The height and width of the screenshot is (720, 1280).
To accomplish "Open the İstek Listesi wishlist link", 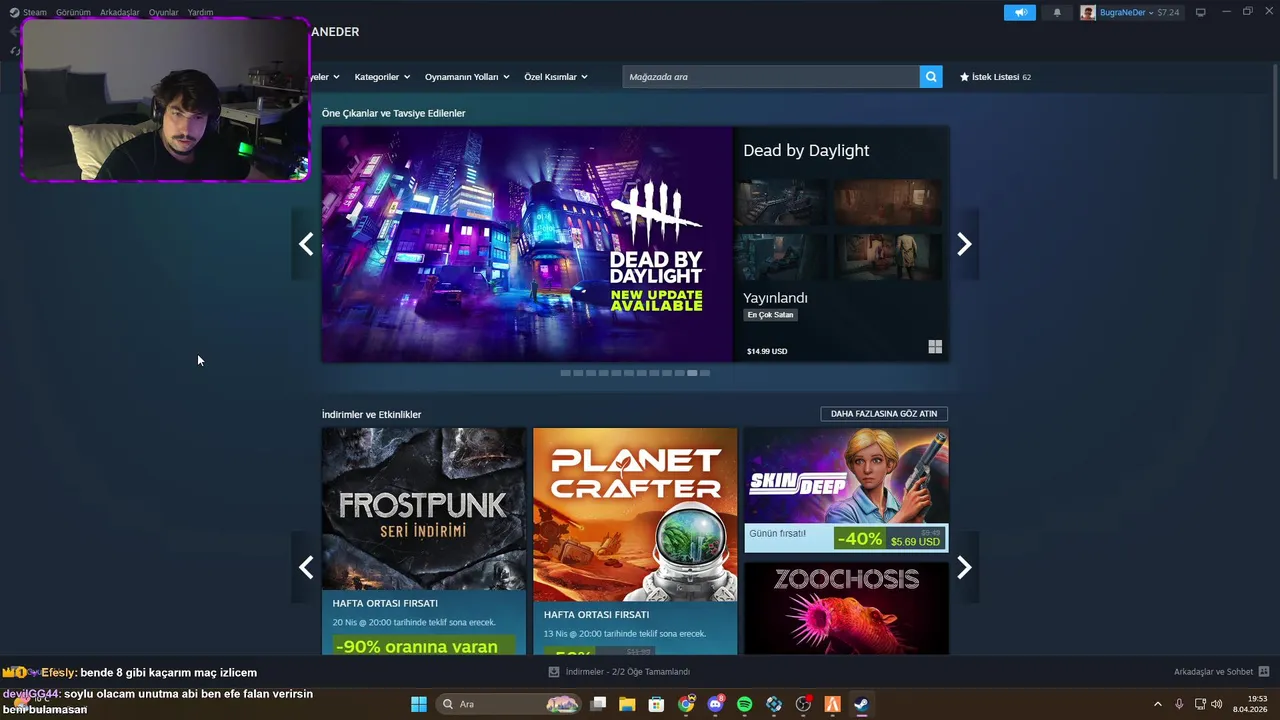I will [x=995, y=77].
